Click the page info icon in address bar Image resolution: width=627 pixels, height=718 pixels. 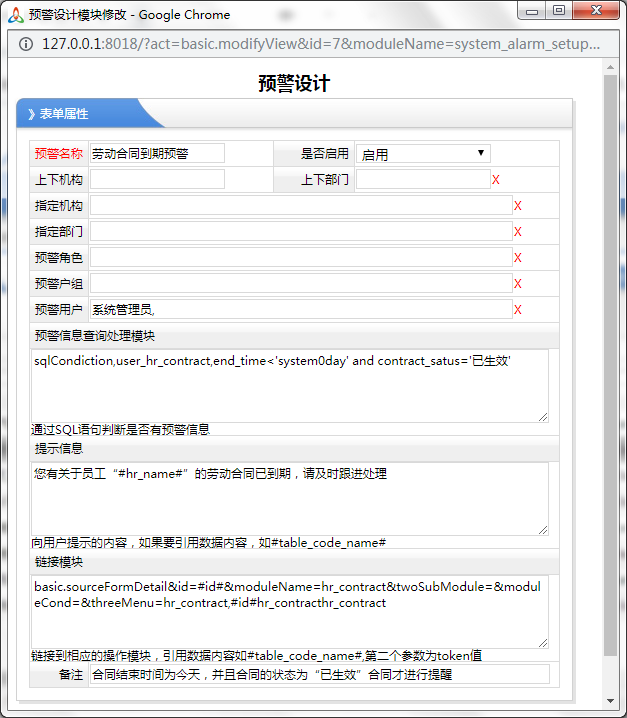tap(25, 44)
